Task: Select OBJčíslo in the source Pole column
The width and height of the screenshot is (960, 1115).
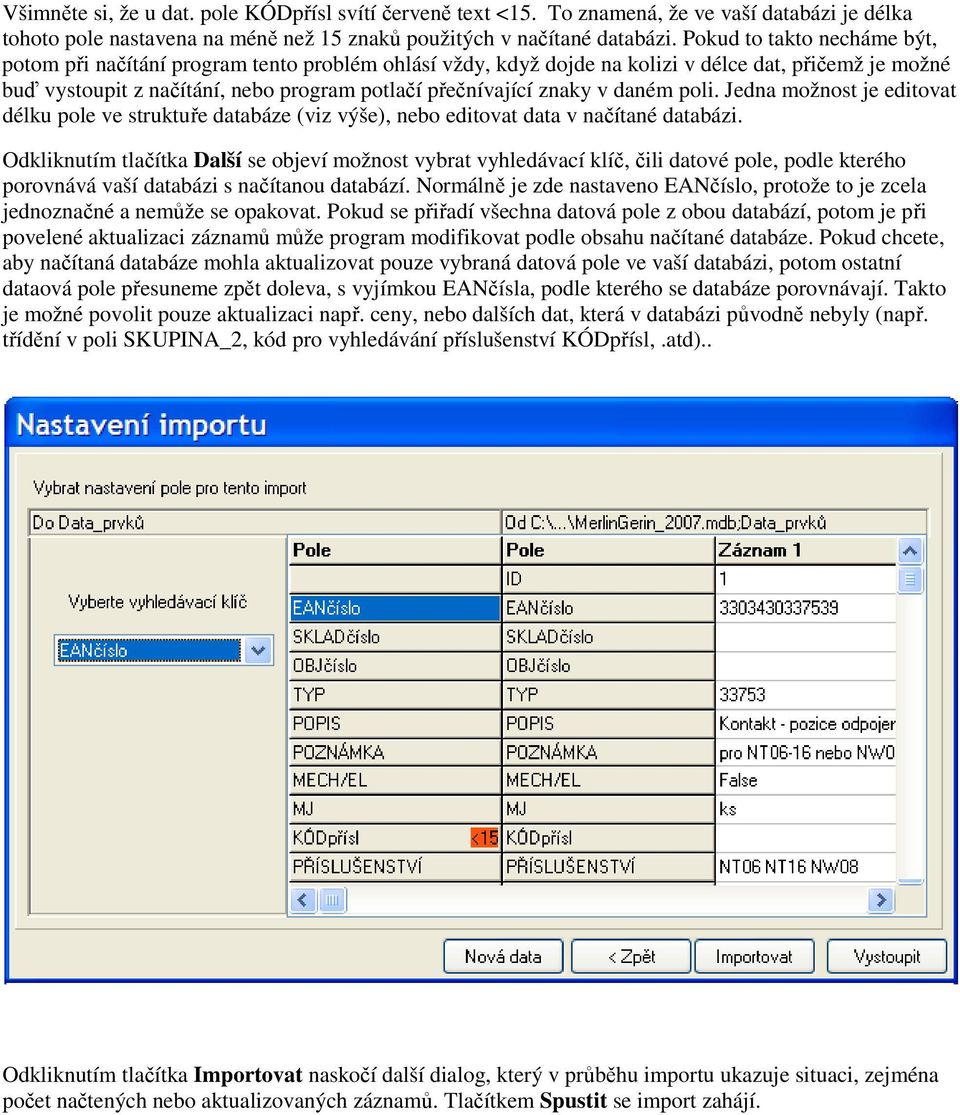Action: (608, 666)
